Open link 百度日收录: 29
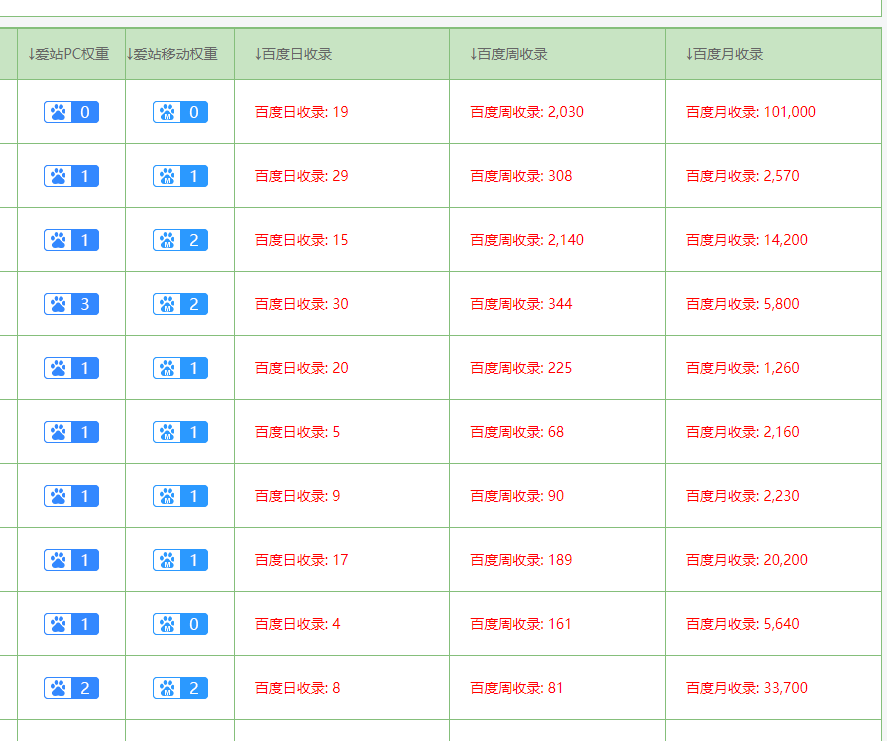887x741 pixels. (302, 176)
